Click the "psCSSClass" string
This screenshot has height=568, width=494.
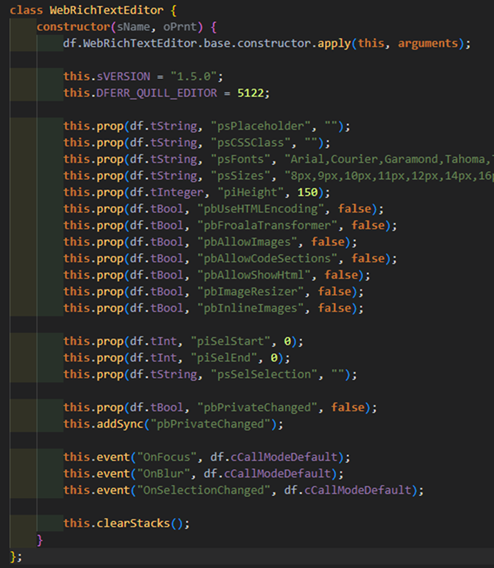250,143
